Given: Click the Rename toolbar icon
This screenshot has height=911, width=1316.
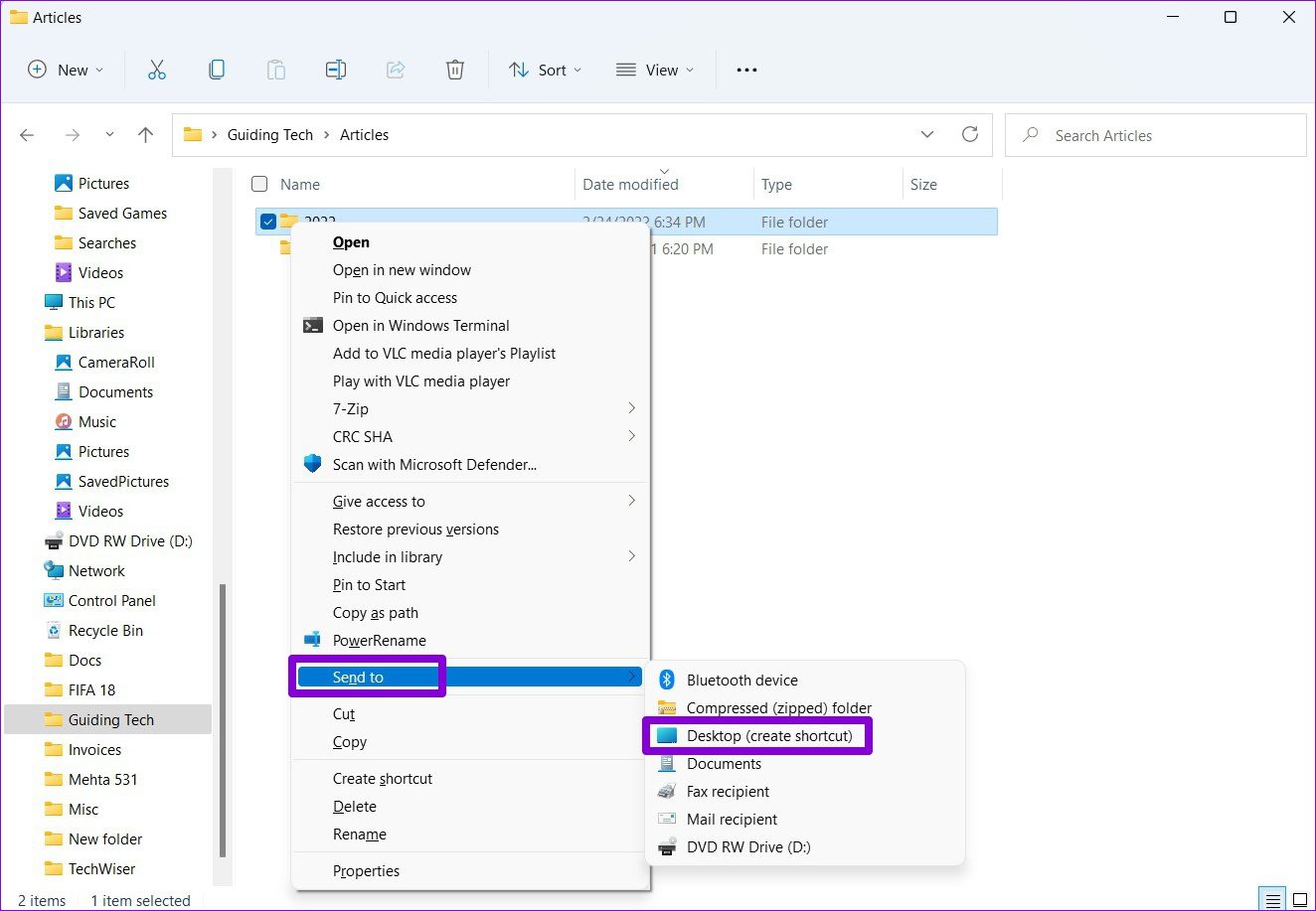Looking at the screenshot, I should (336, 70).
